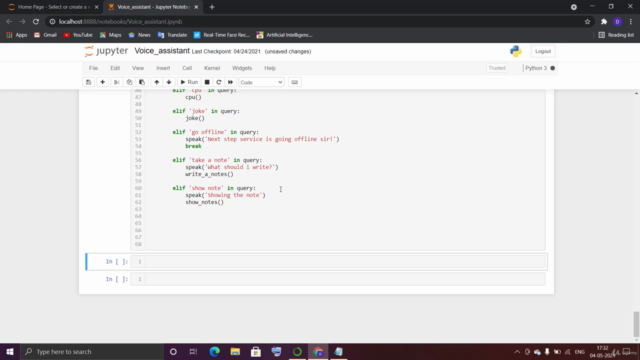Open a new browser tab
Screen dimensions: 640x360
point(212,7)
